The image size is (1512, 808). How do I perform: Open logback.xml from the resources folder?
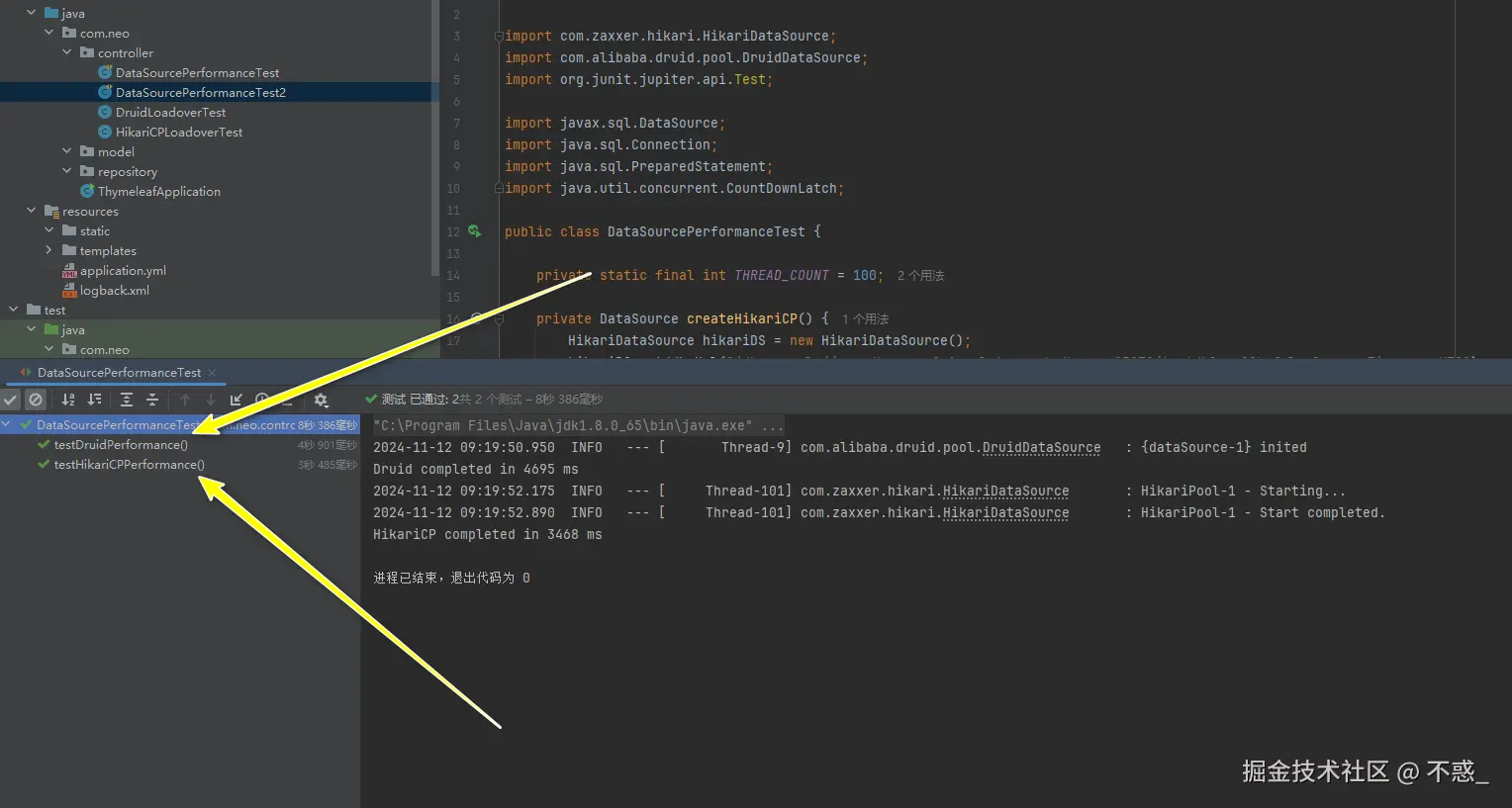coord(115,290)
